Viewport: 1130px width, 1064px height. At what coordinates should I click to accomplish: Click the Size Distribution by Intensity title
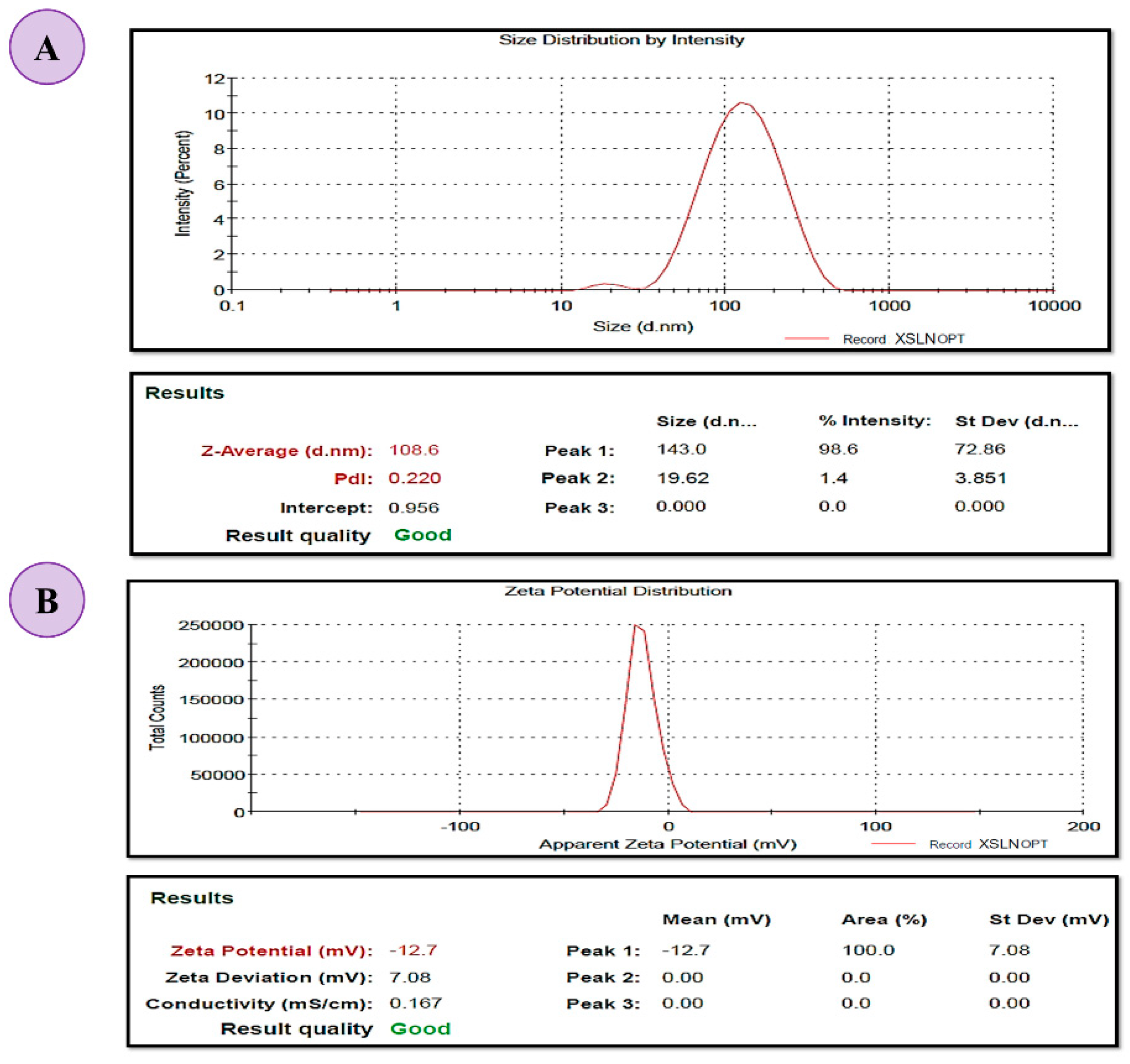pyautogui.click(x=621, y=40)
